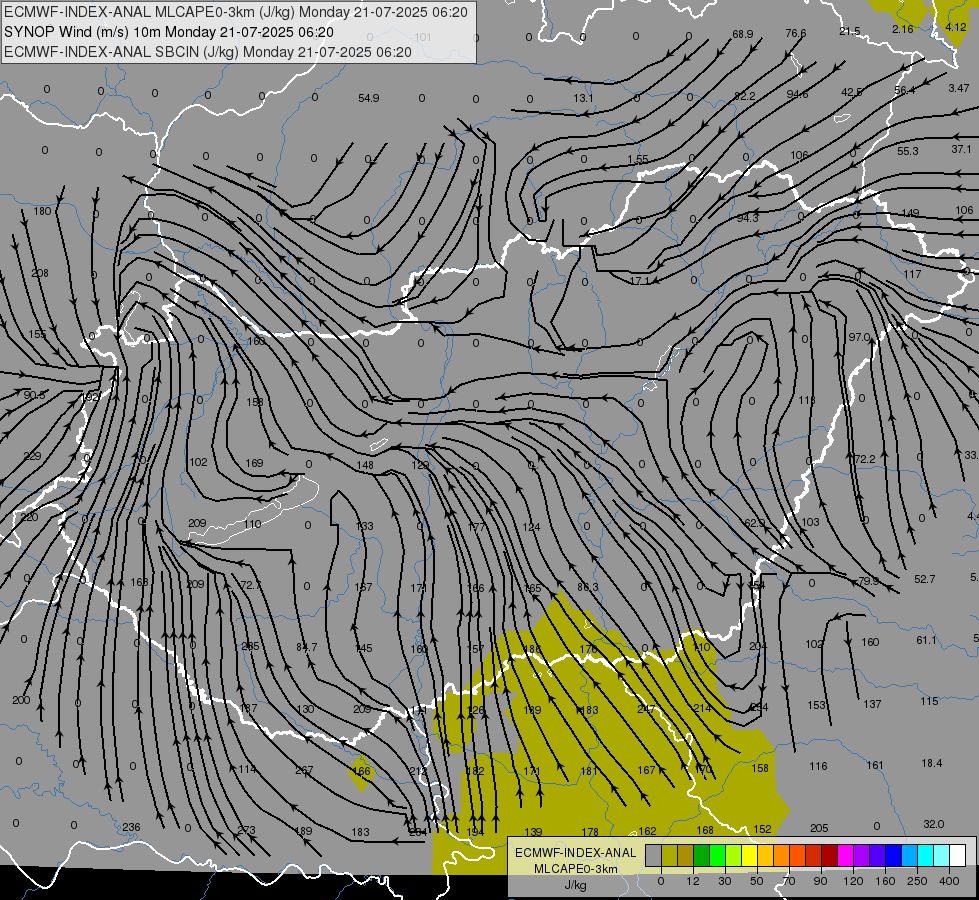Click the 1.55 value on the map

(637, 159)
